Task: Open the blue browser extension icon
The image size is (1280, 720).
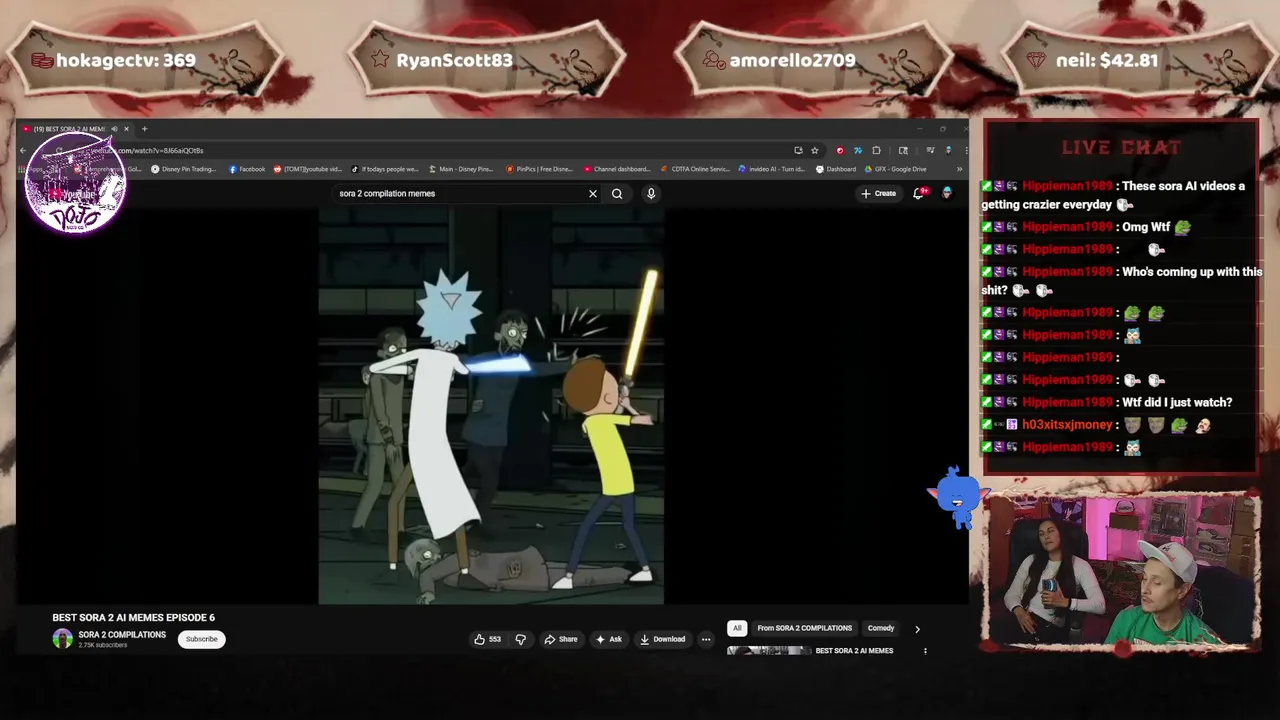Action: pyautogui.click(x=858, y=150)
